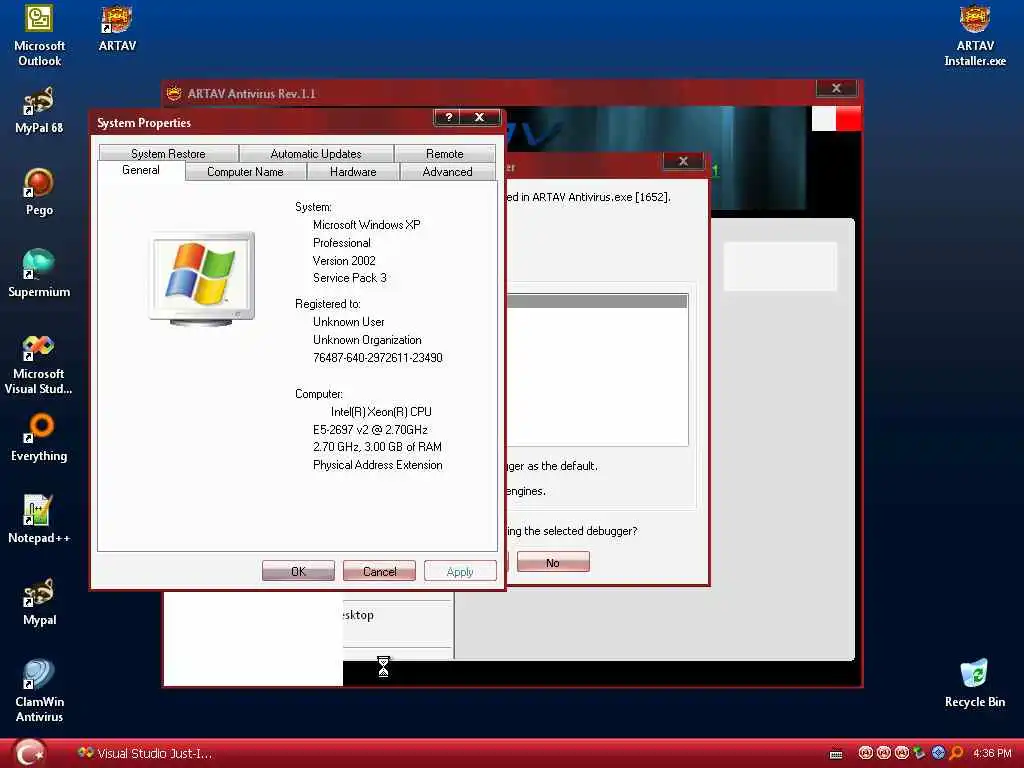Screen dimensions: 1024x768
Task: Click the 'Service Pack 3' text
Action: pos(349,278)
